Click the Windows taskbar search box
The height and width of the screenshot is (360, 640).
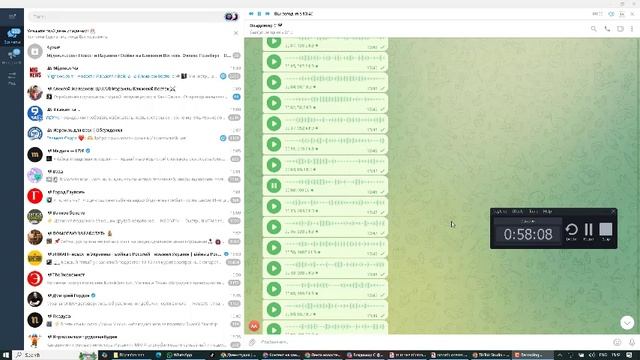(x=56, y=355)
